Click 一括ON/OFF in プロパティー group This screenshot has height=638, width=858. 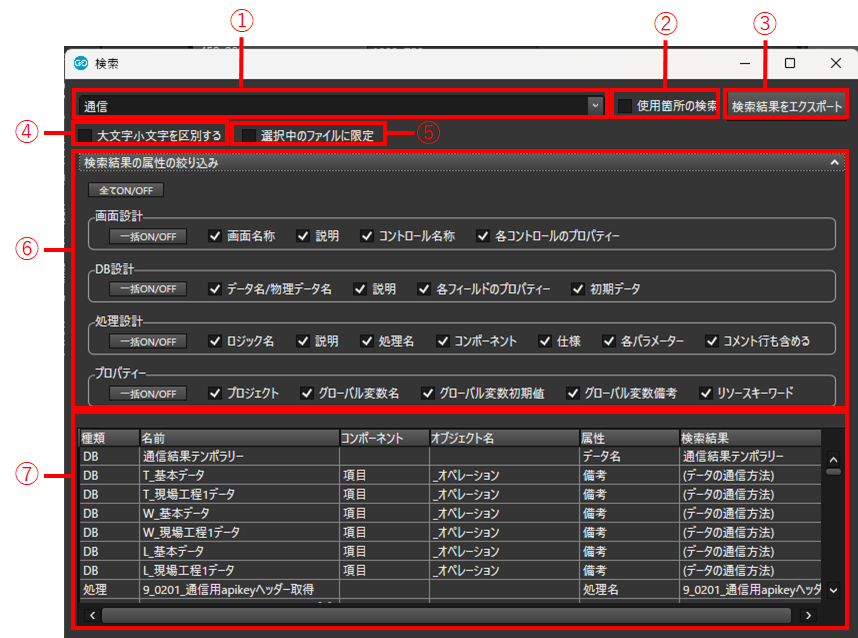148,393
